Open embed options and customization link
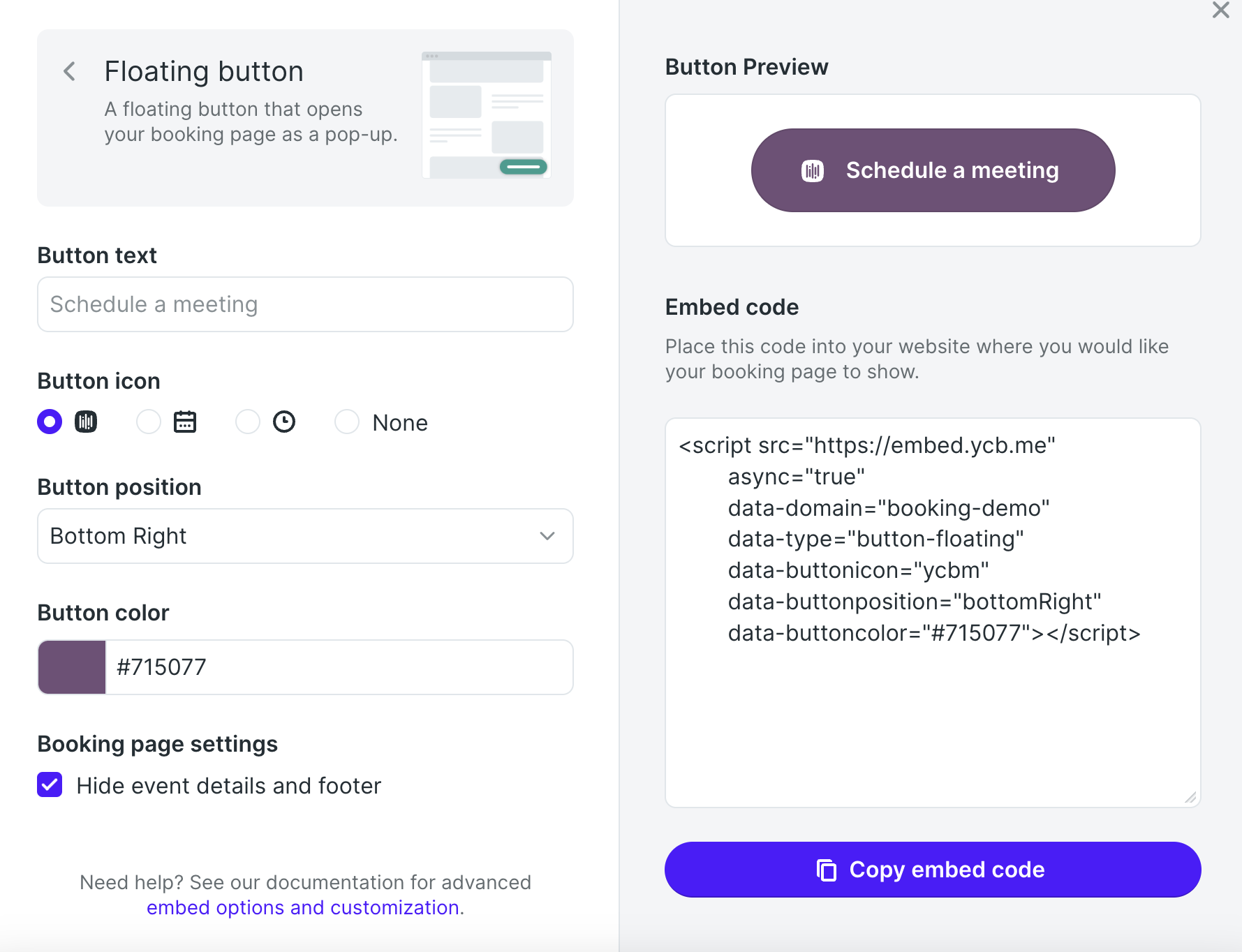This screenshot has width=1242, height=952. pos(303,907)
